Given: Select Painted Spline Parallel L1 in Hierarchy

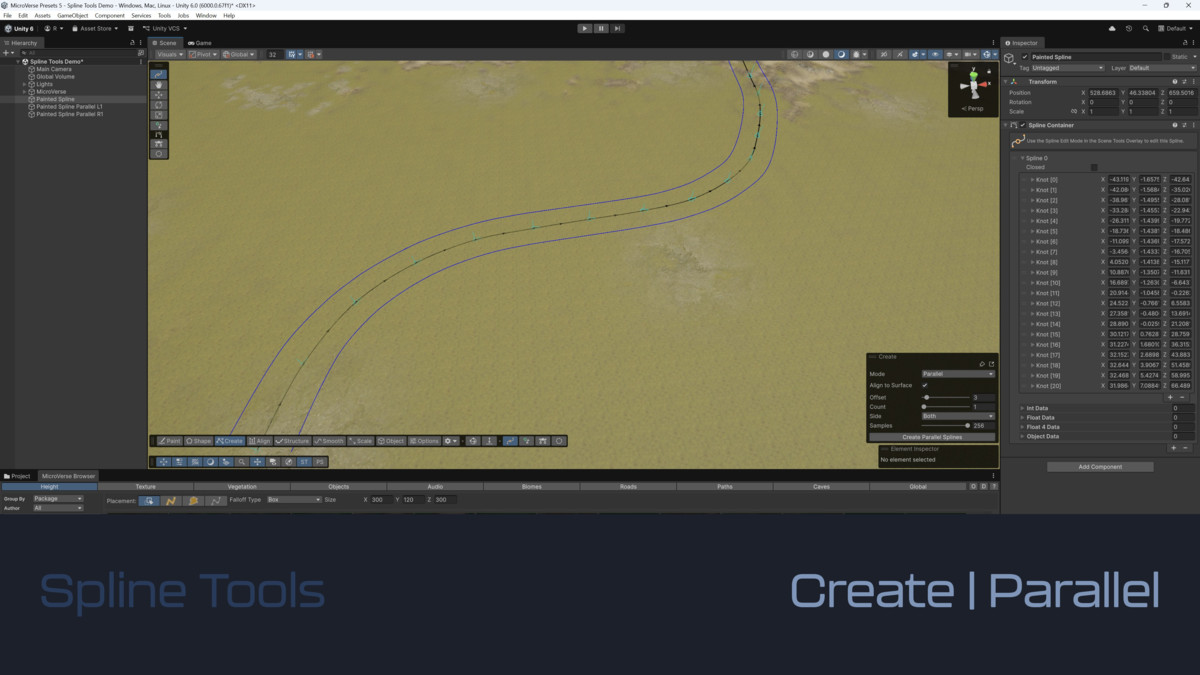Looking at the screenshot, I should (x=70, y=106).
